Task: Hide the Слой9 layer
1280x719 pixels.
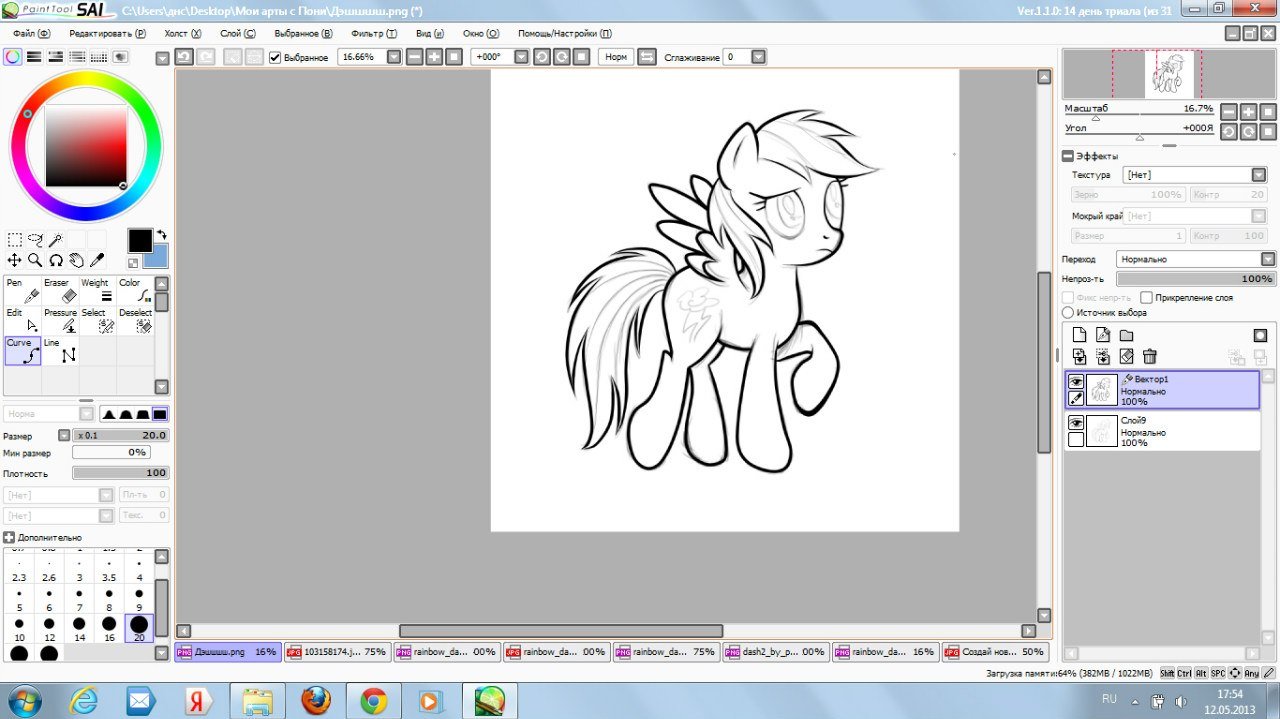Action: pos(1076,423)
